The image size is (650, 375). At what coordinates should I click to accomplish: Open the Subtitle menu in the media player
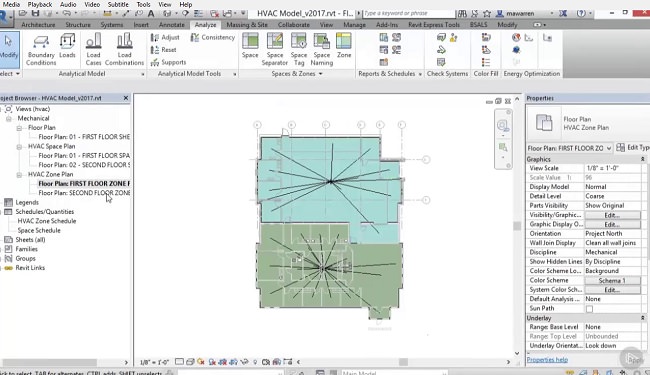point(118,5)
